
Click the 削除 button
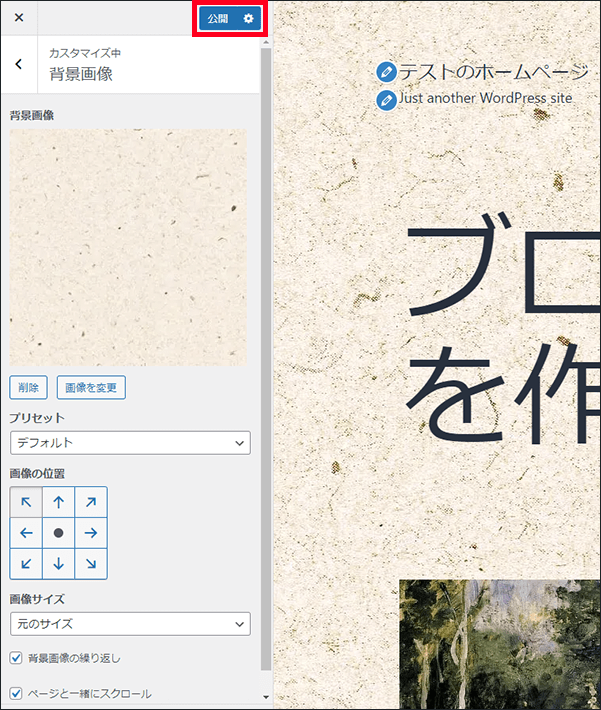[29, 387]
